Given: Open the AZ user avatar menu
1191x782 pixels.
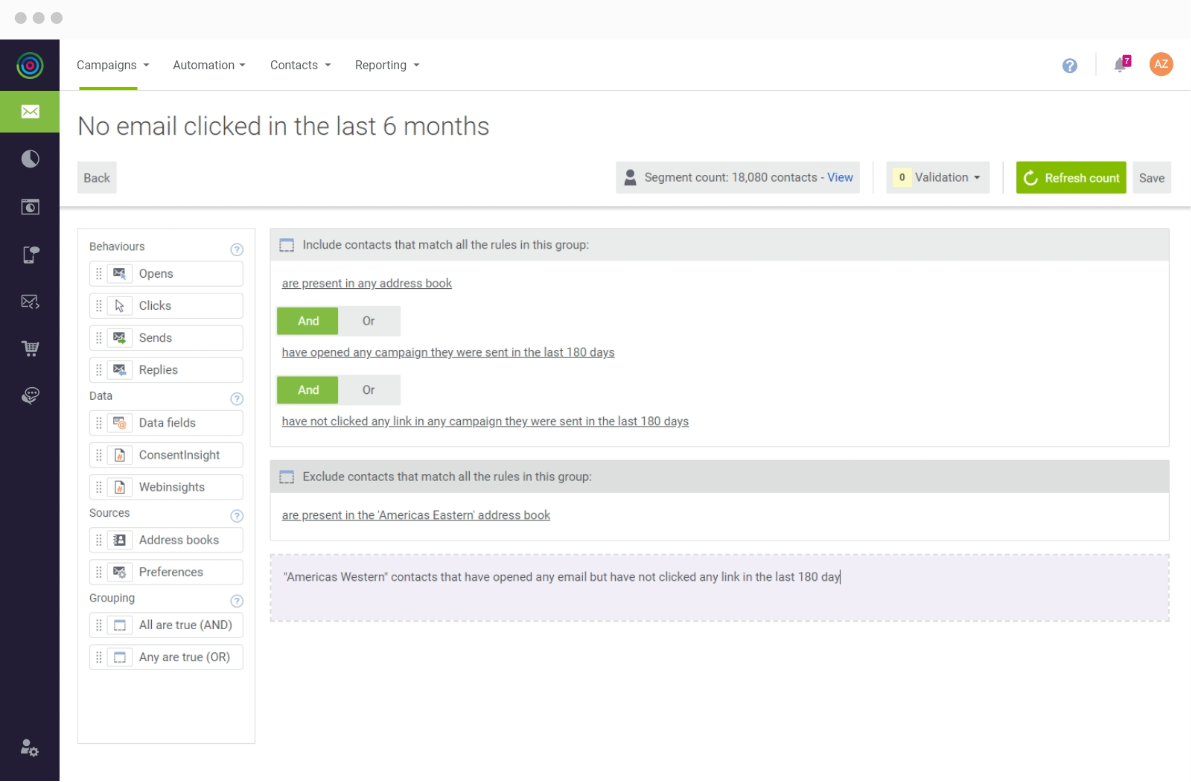Looking at the screenshot, I should click(1161, 64).
